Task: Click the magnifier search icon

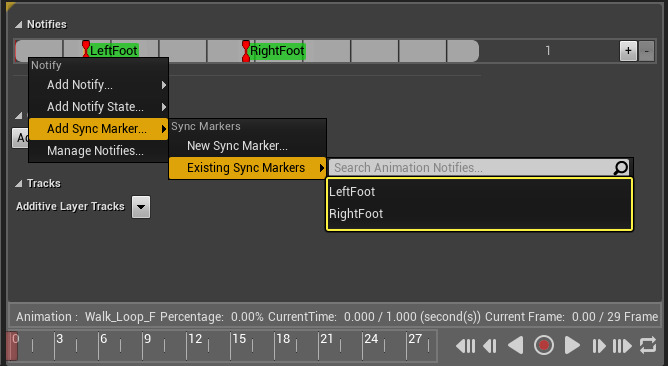Action: (621, 167)
